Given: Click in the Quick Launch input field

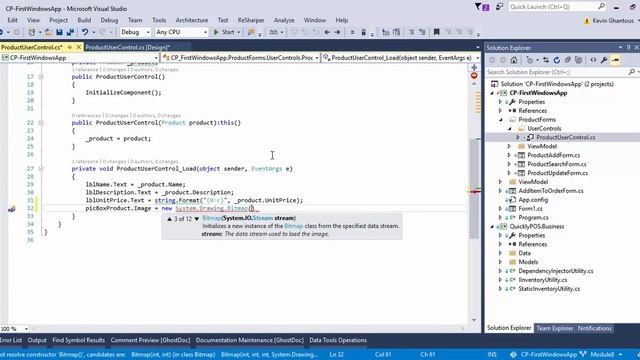Looking at the screenshot, I should (x=553, y=7).
